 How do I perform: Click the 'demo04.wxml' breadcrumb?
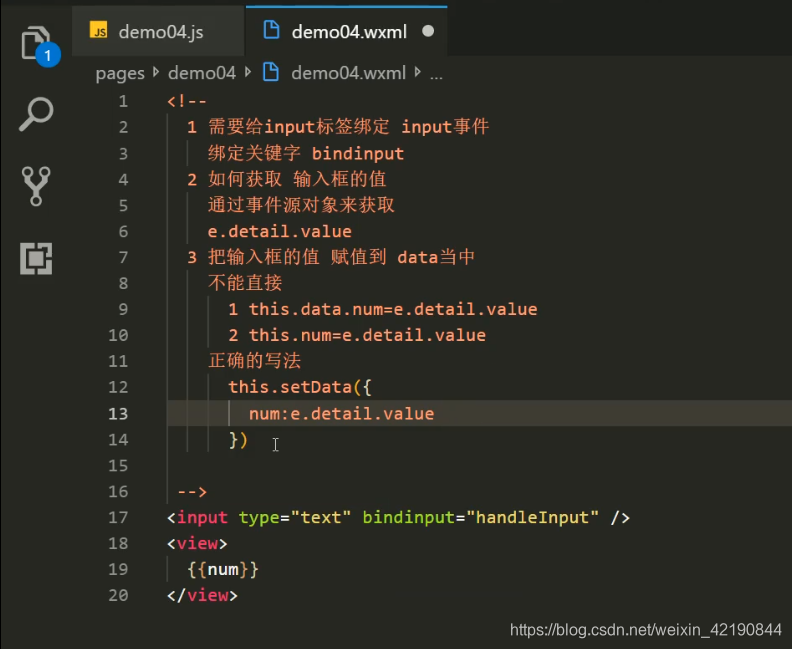(x=349, y=73)
